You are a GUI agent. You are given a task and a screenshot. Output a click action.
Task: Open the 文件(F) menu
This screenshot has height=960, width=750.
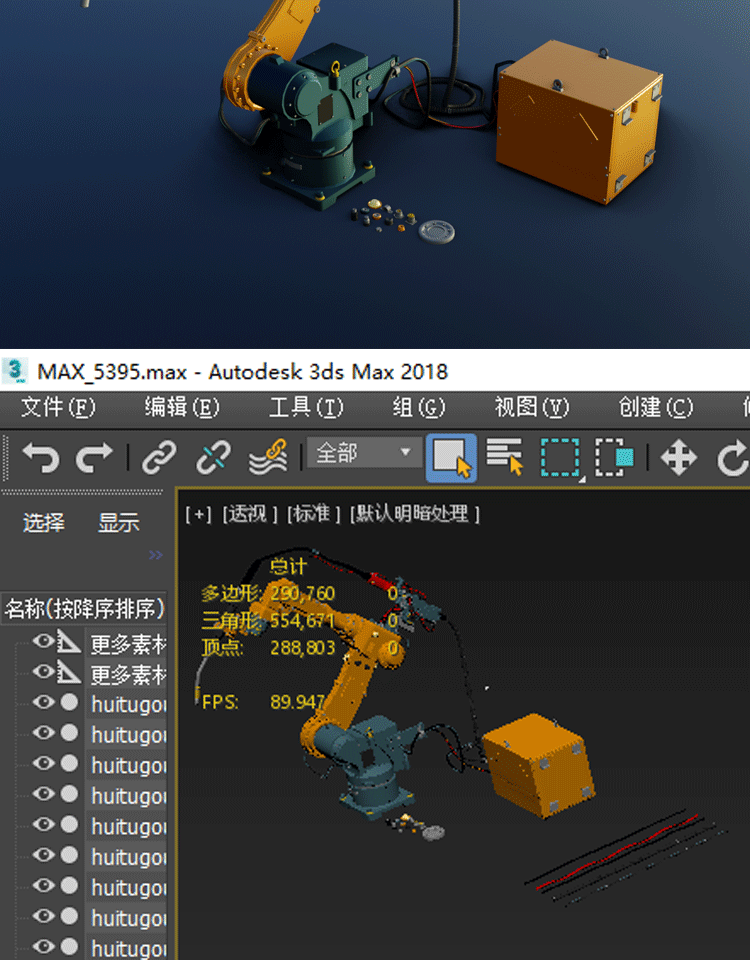[58, 408]
